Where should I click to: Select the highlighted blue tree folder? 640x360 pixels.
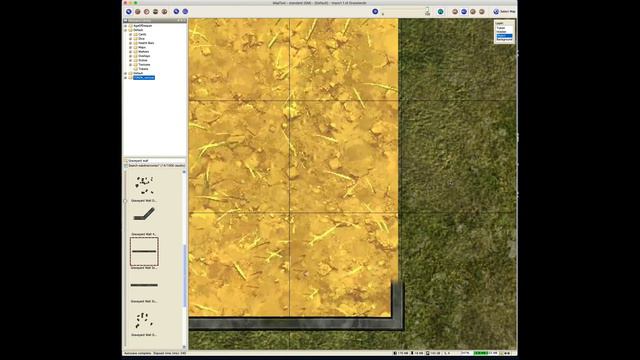(144, 78)
